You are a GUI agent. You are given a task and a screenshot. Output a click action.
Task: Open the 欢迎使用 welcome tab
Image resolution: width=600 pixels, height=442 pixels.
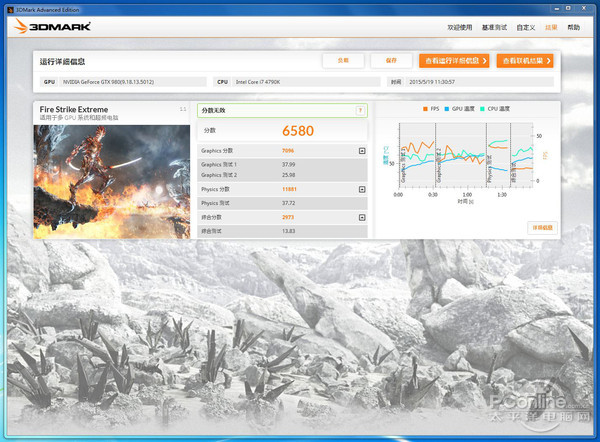[x=460, y=27]
